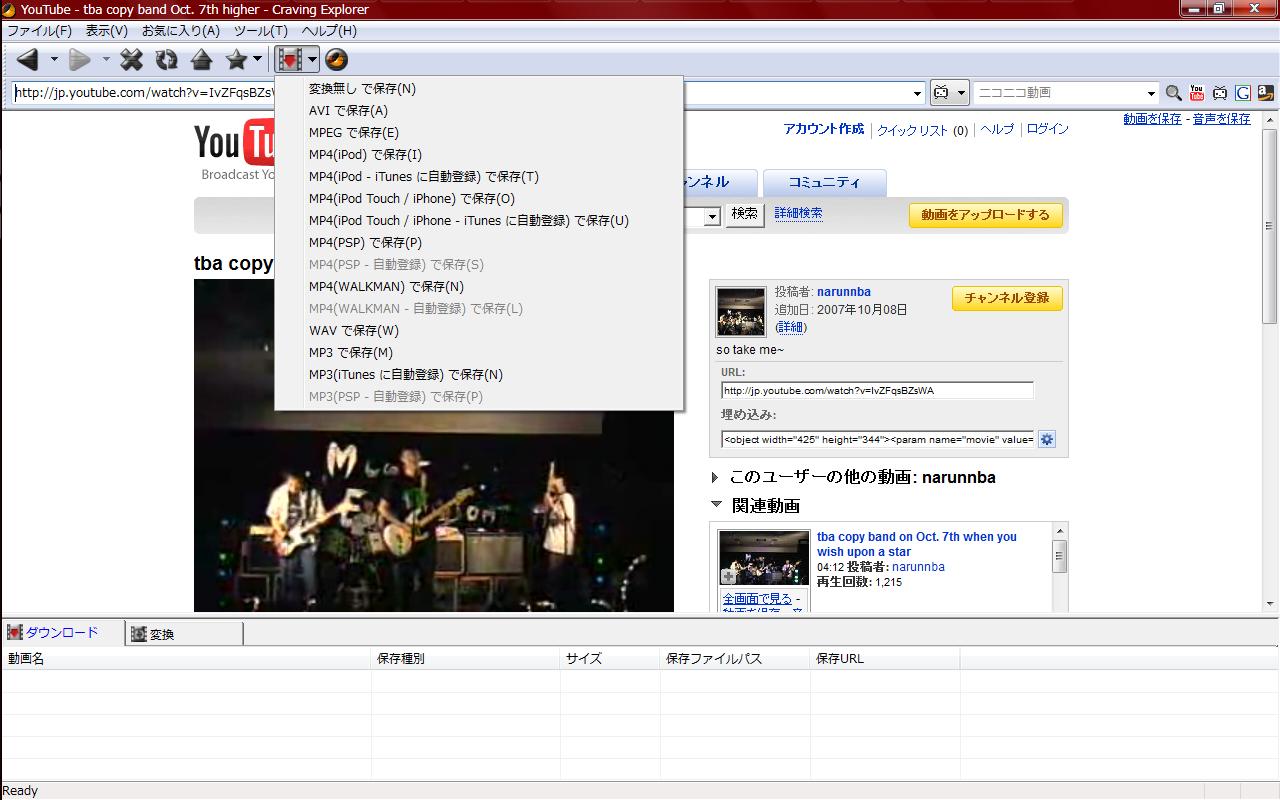
Task: Open the お気に入り(A) menu
Action: click(x=181, y=31)
